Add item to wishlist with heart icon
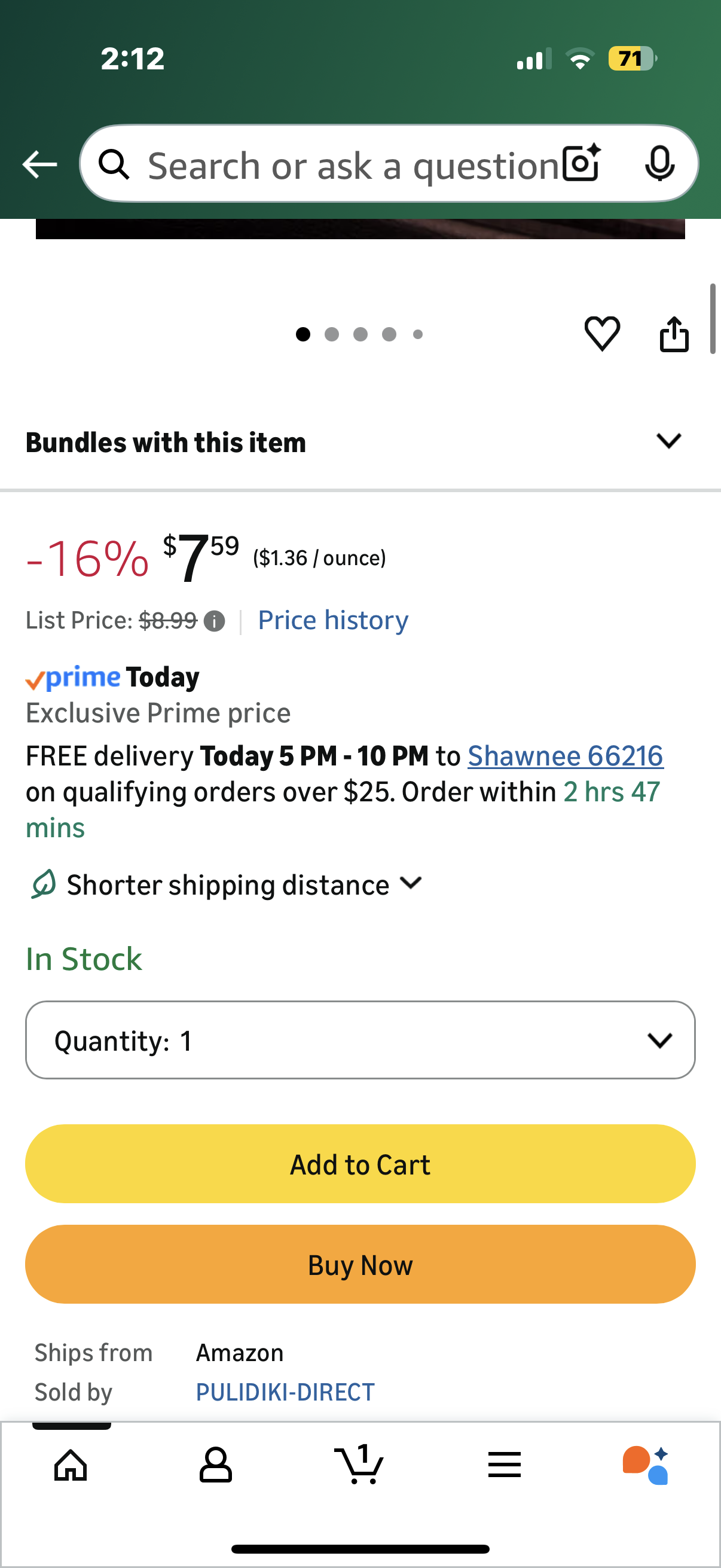 (x=602, y=333)
